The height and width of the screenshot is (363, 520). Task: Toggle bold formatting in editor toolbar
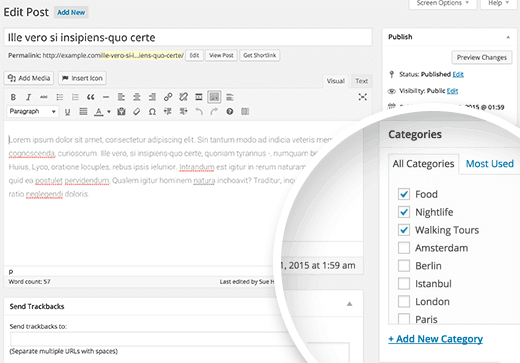tap(13, 97)
